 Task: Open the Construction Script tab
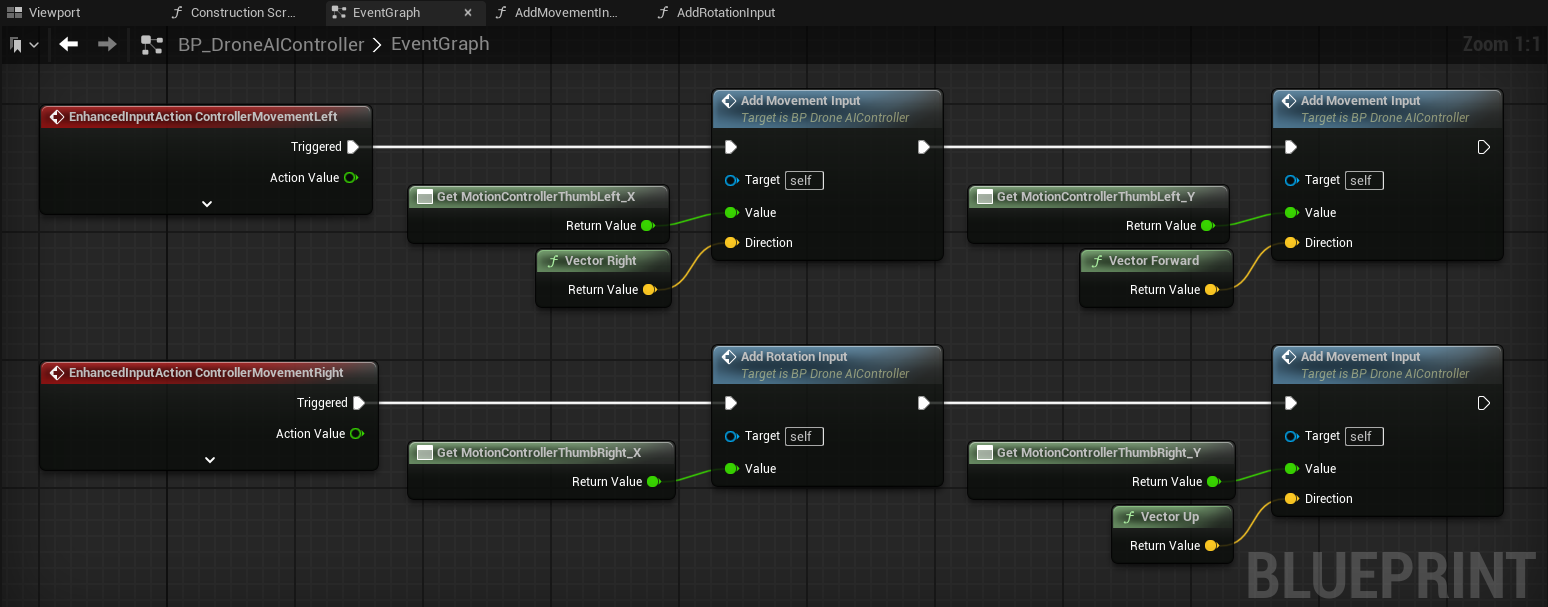pyautogui.click(x=233, y=13)
